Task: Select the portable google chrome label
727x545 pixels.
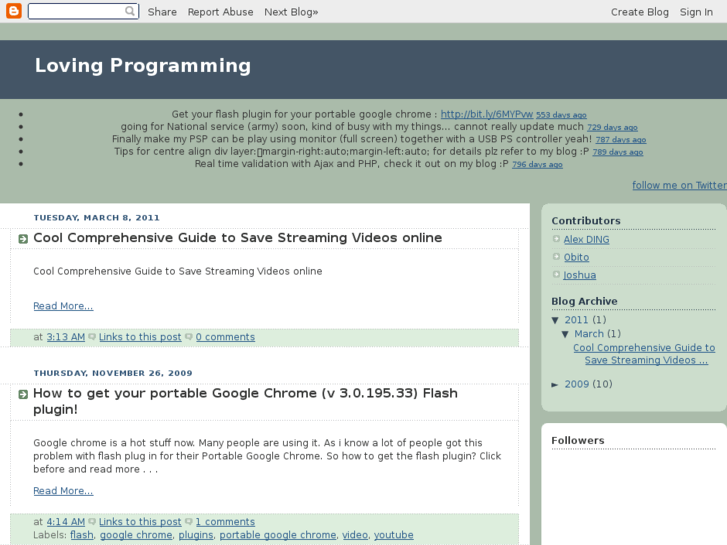Action: pos(278,535)
